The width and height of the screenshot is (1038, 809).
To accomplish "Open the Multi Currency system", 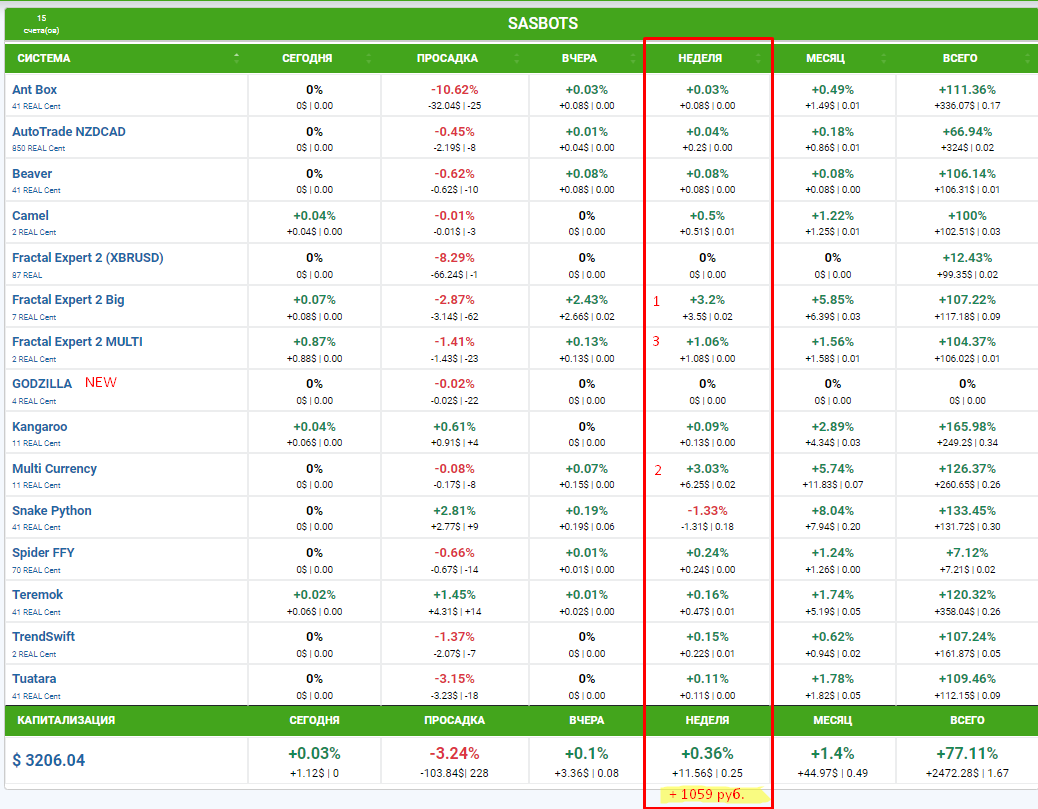I will pyautogui.click(x=54, y=468).
